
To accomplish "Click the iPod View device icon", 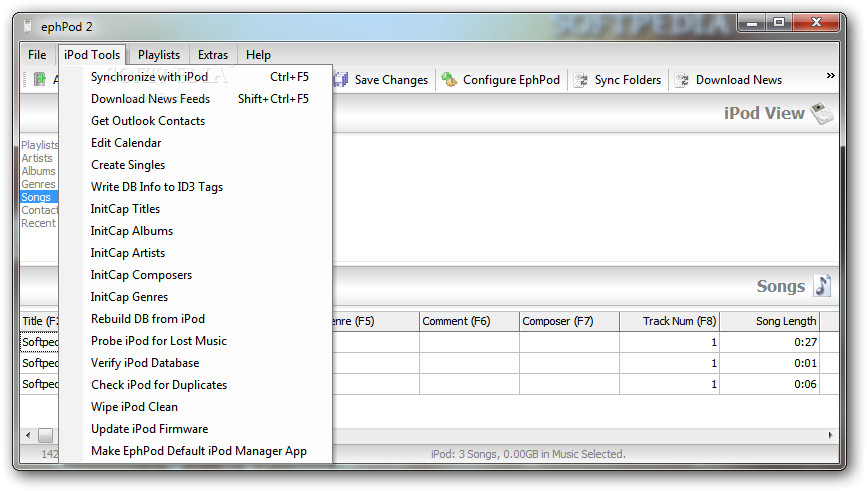I will click(822, 113).
